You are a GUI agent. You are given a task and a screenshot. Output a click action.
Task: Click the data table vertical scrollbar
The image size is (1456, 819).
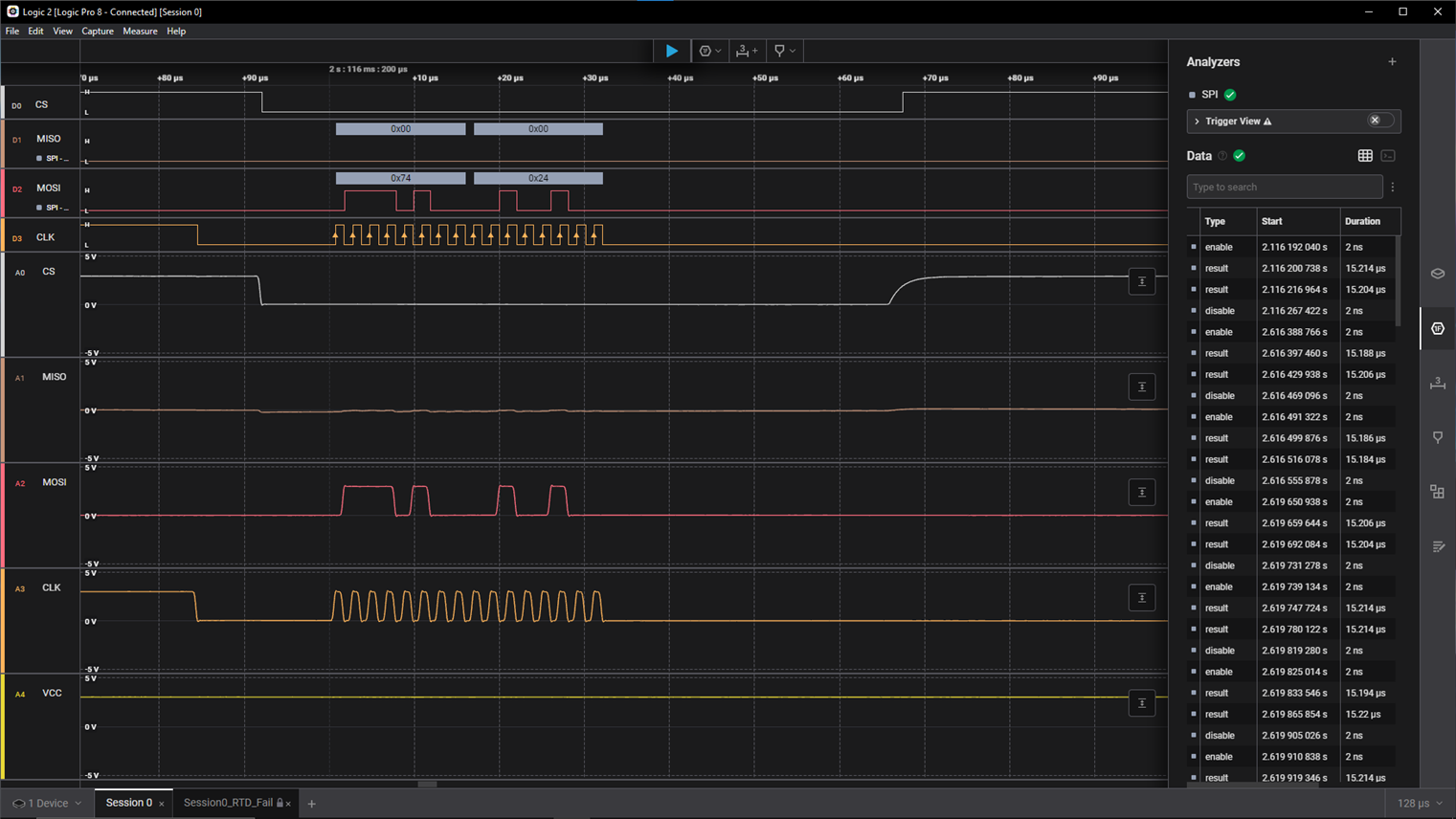[x=1398, y=282]
